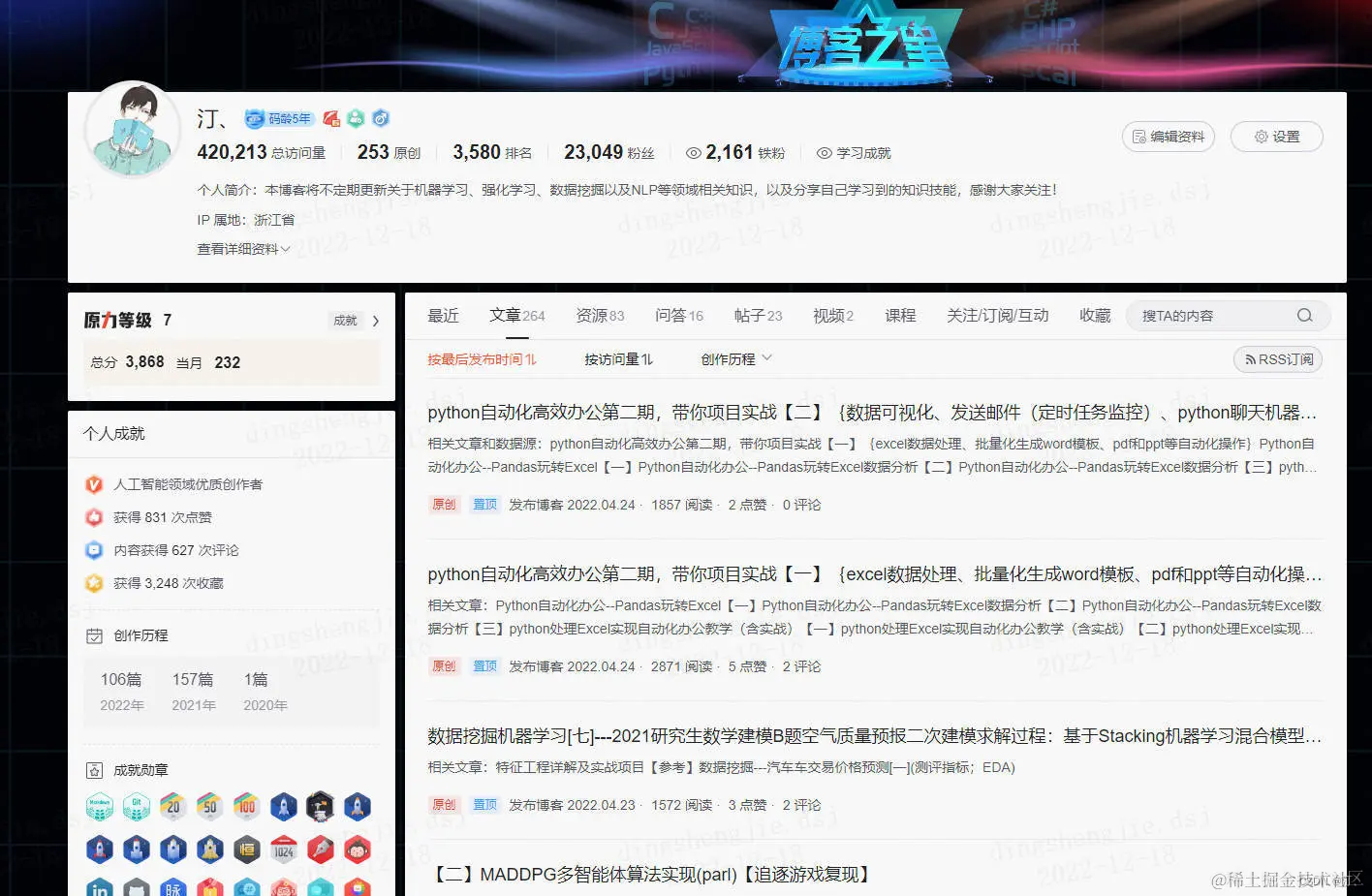Select the red fountain pen badge
Viewport: 1372px width, 896px height.
pos(321,850)
